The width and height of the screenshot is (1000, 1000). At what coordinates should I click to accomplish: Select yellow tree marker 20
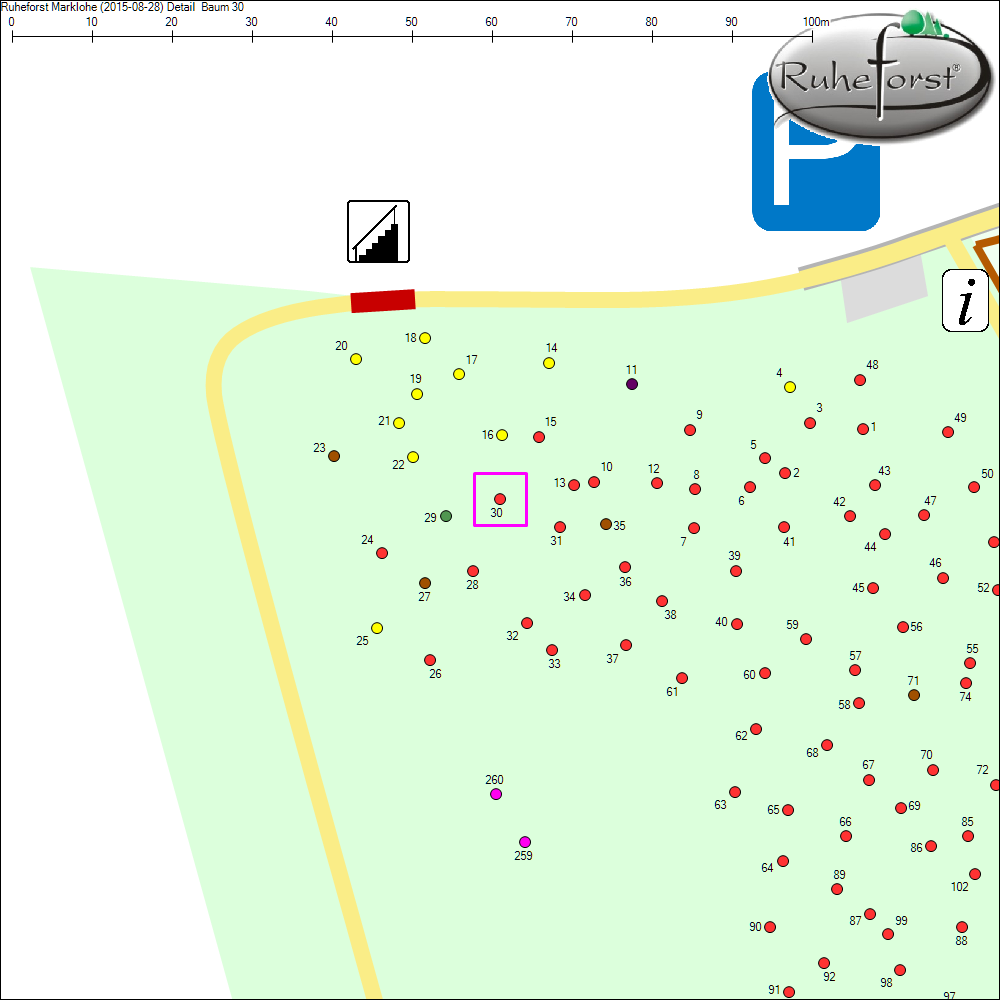click(x=356, y=359)
